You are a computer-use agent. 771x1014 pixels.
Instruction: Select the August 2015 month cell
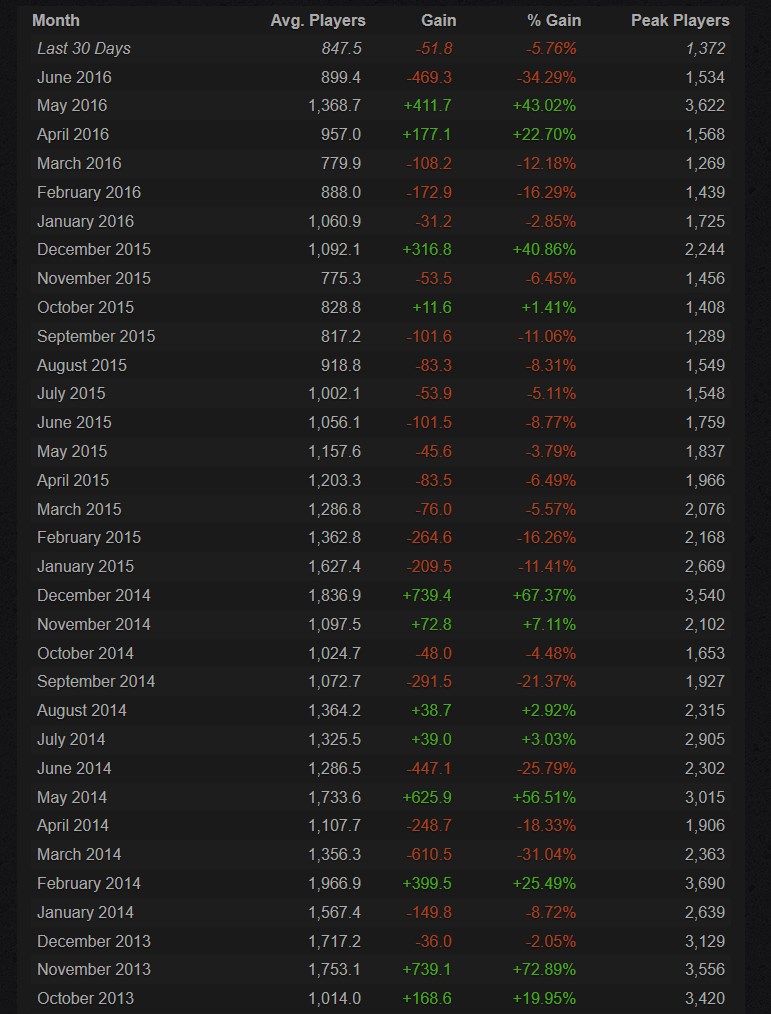pos(82,365)
